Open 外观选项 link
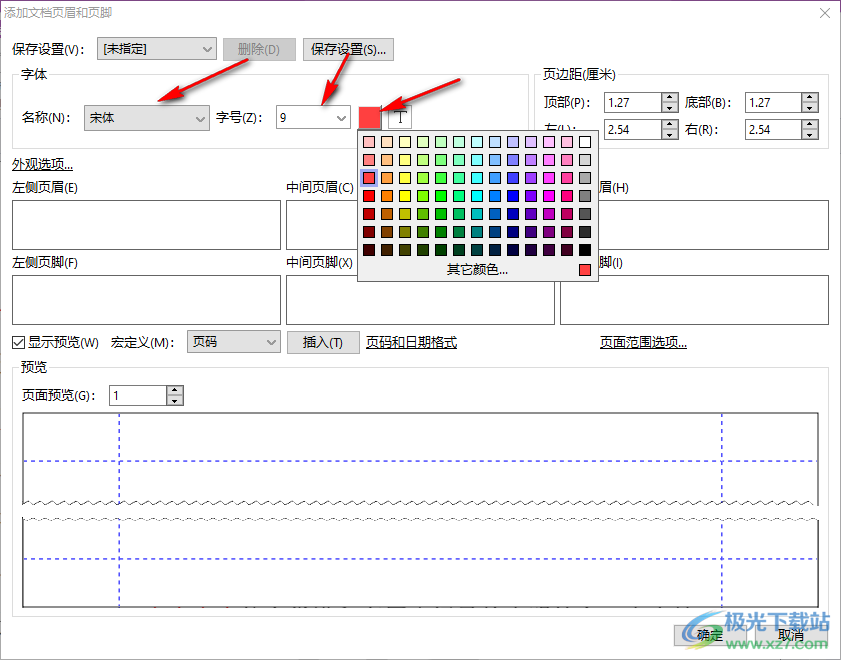The height and width of the screenshot is (660, 841). [x=42, y=164]
